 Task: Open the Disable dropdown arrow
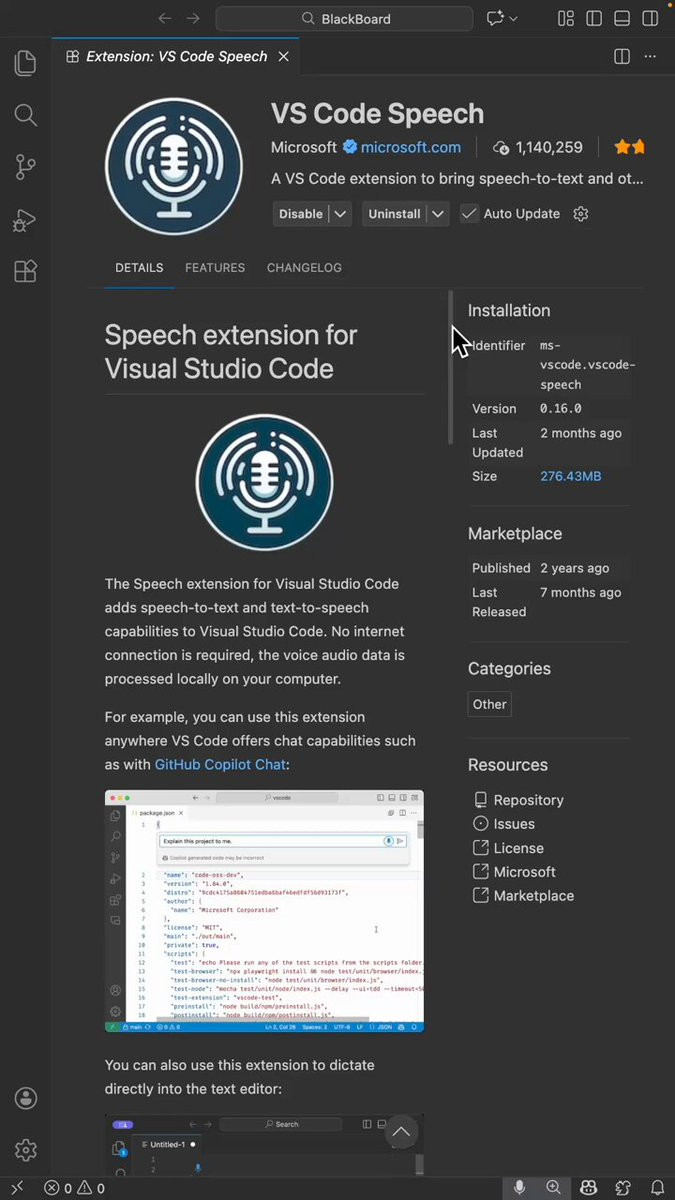[340, 214]
